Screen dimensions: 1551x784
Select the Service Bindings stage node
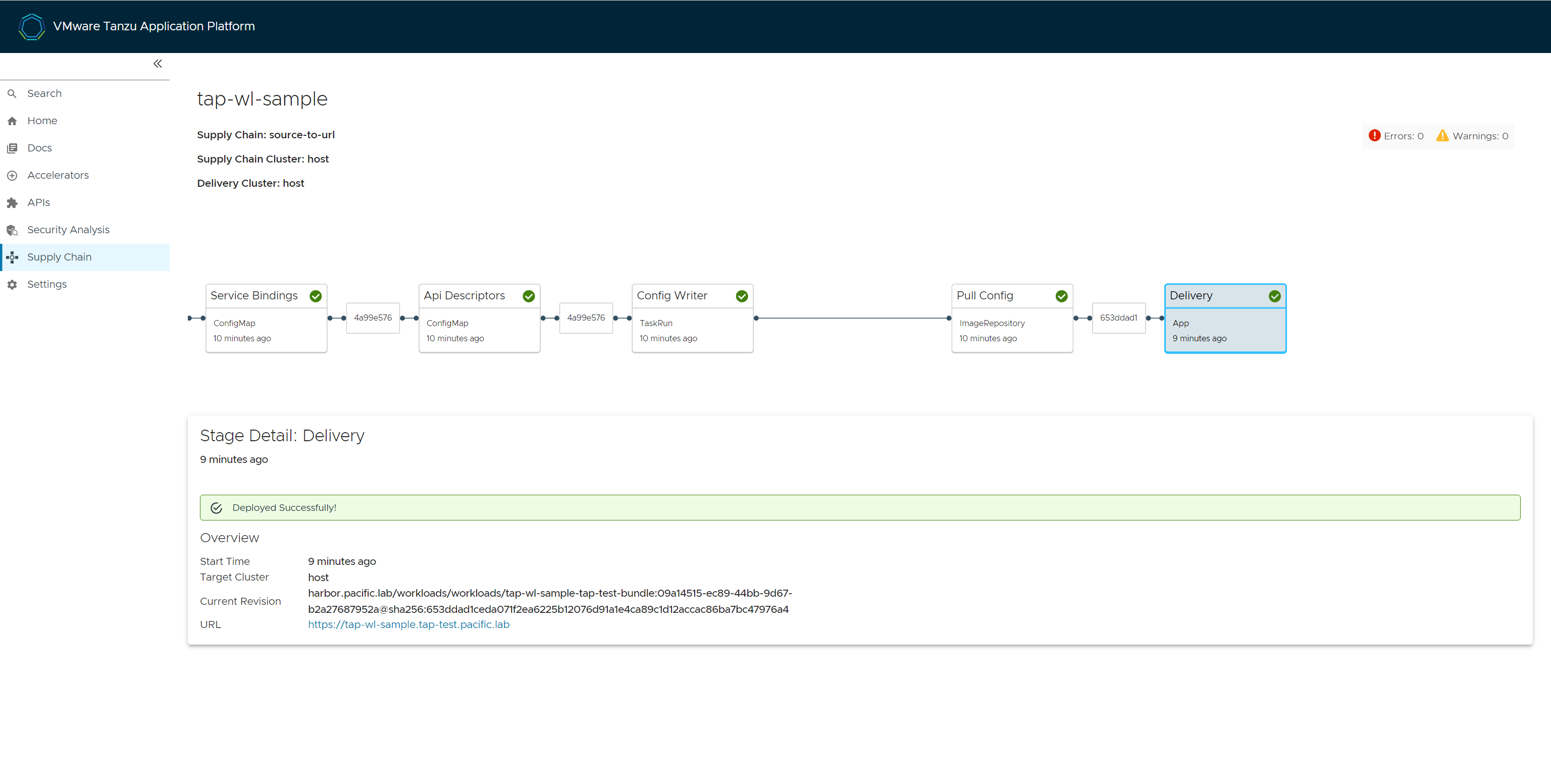tap(266, 318)
